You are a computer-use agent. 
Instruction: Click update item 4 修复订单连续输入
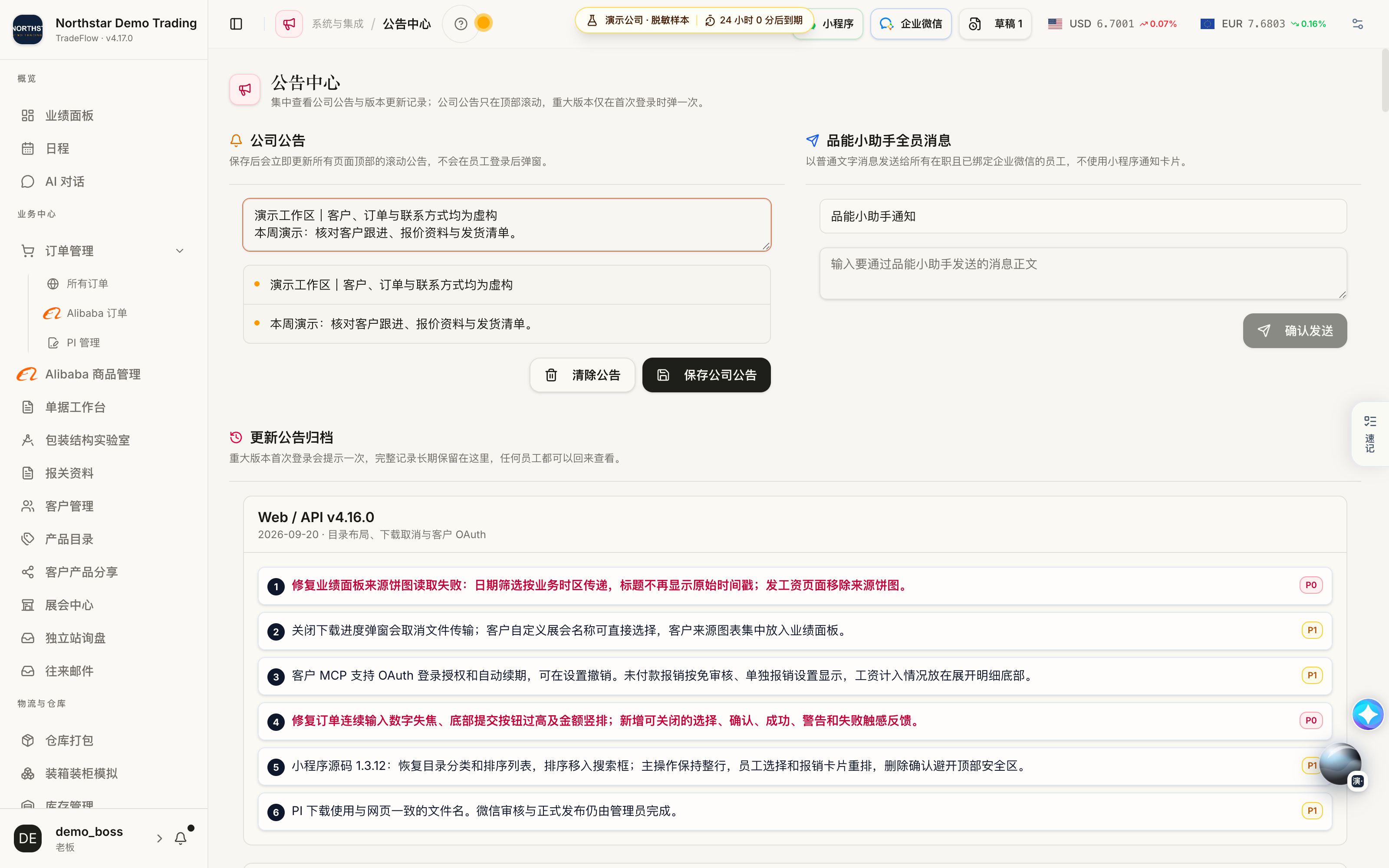coord(795,721)
